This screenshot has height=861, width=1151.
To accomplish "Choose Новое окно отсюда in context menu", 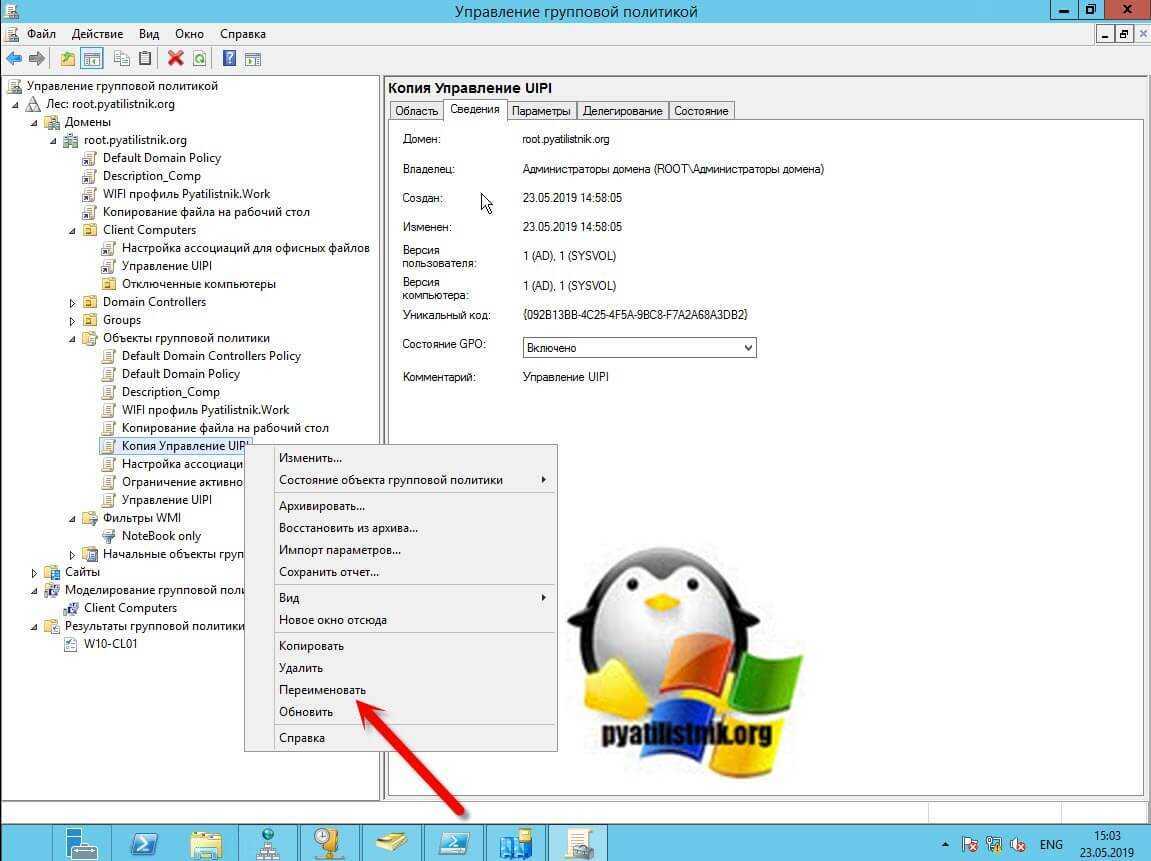I will pyautogui.click(x=401, y=620).
